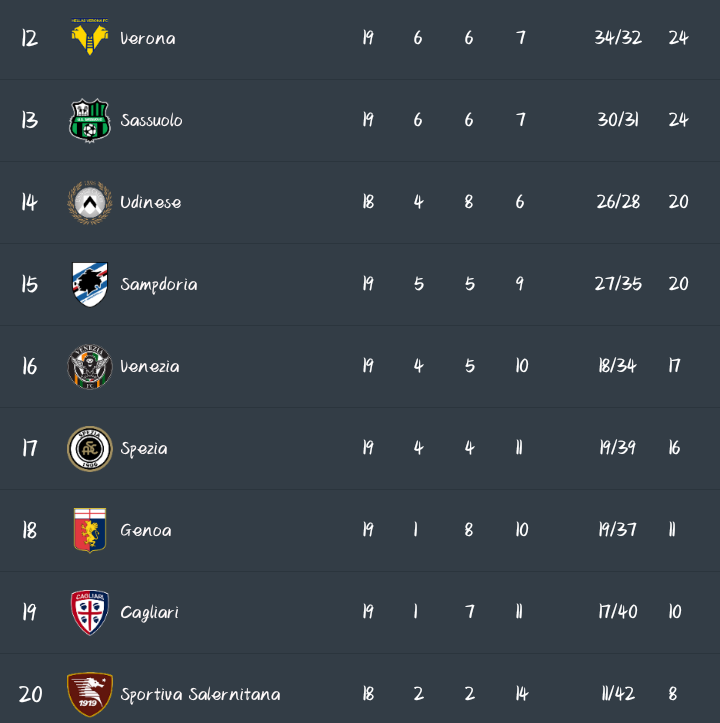This screenshot has height=723, width=720.
Task: Click Verona's 34/32 goals figure
Action: coord(618,38)
